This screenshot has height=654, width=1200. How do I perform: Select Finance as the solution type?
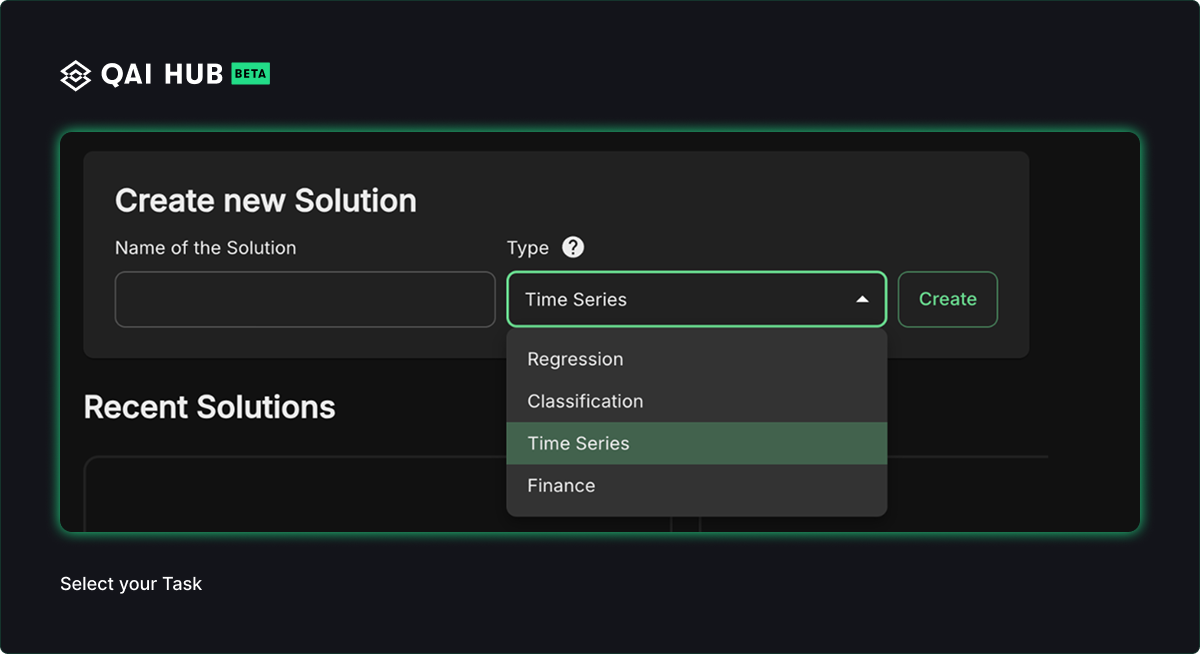(561, 486)
